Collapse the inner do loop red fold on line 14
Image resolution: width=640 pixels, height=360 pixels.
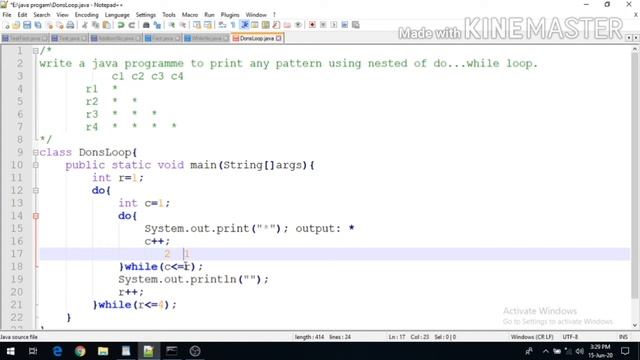(x=36, y=216)
